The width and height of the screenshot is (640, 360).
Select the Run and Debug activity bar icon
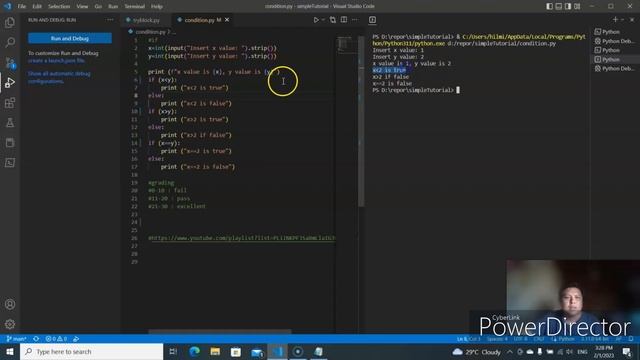pyautogui.click(x=10, y=82)
